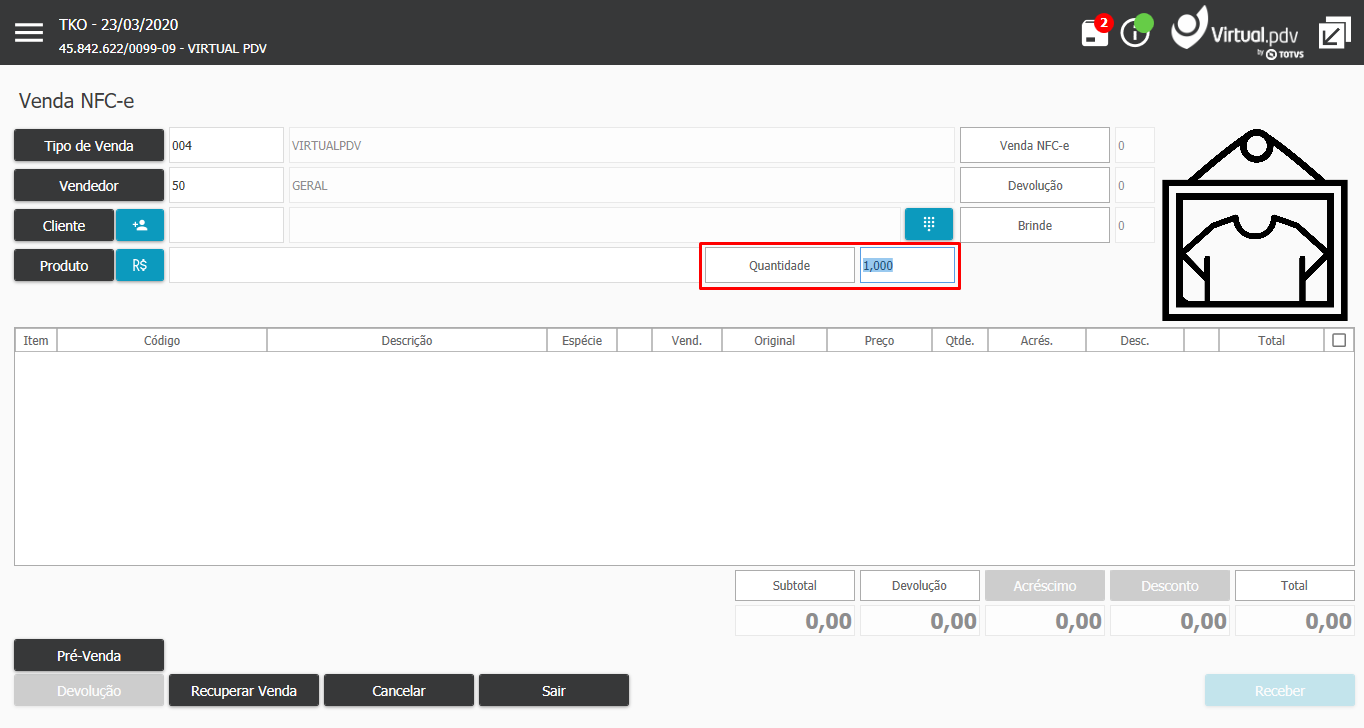Image resolution: width=1364 pixels, height=728 pixels.
Task: Click the dark Devolução button at the bottom left
Action: point(89,690)
